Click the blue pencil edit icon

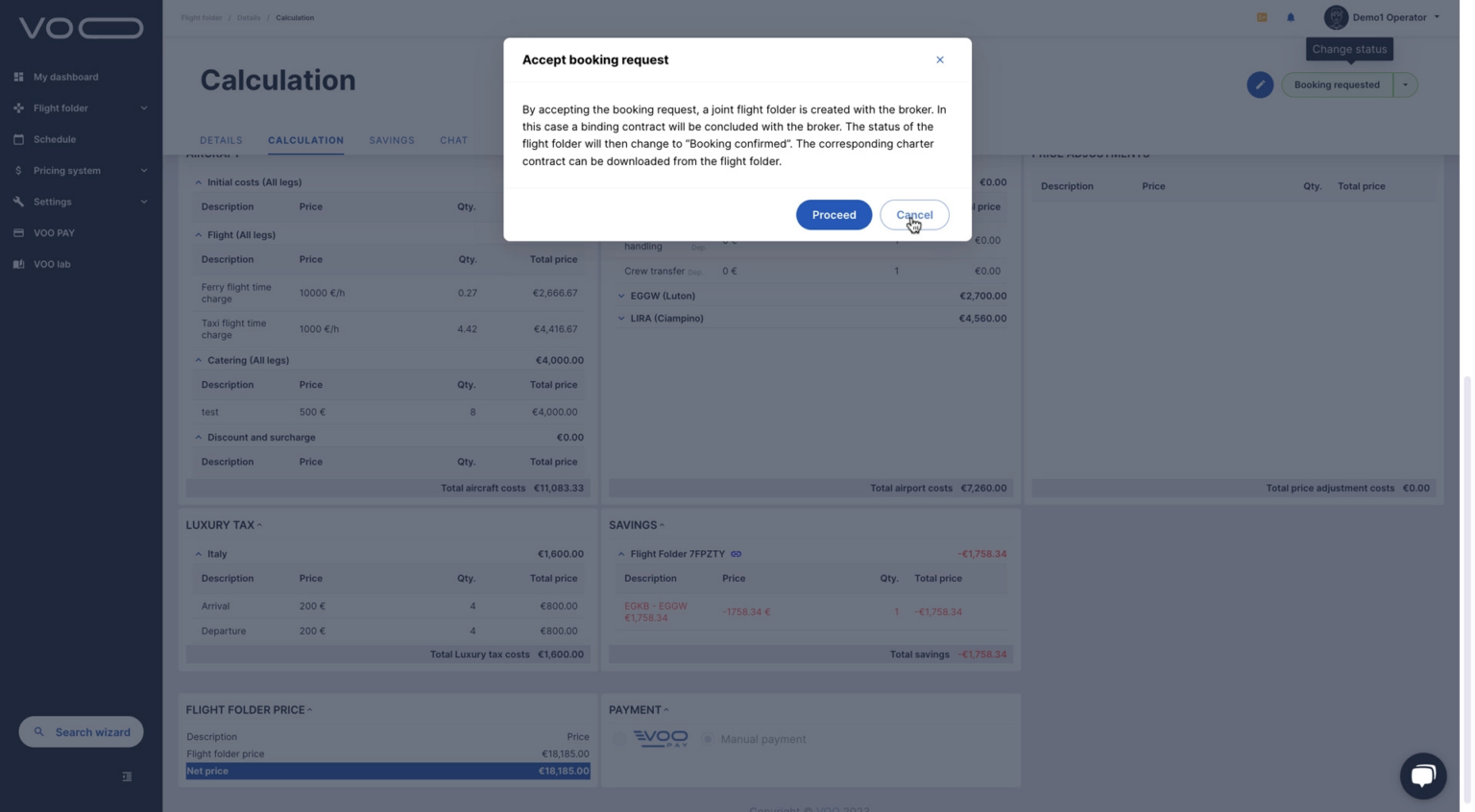(1260, 84)
